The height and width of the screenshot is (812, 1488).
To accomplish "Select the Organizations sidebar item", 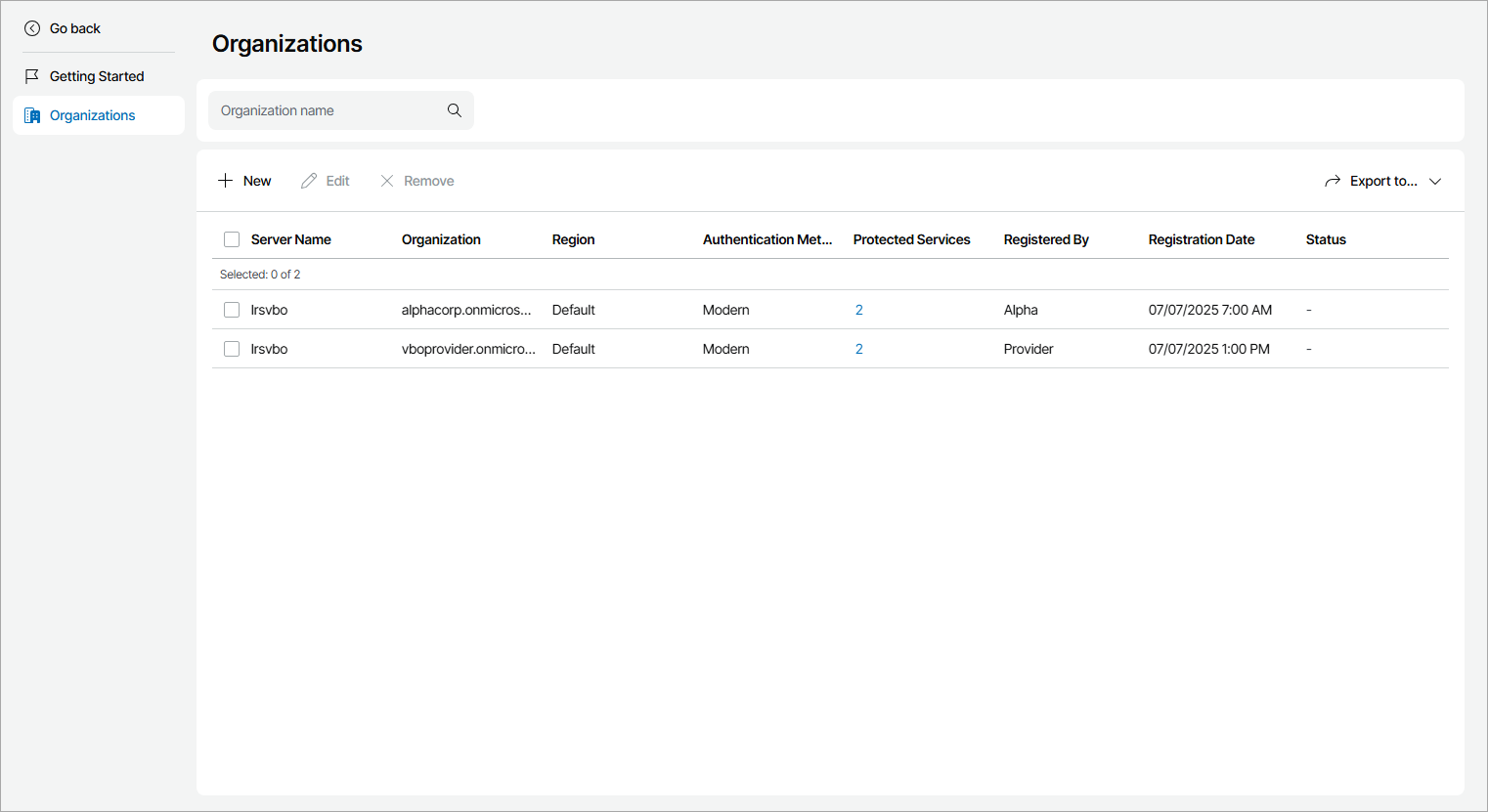I will (93, 115).
